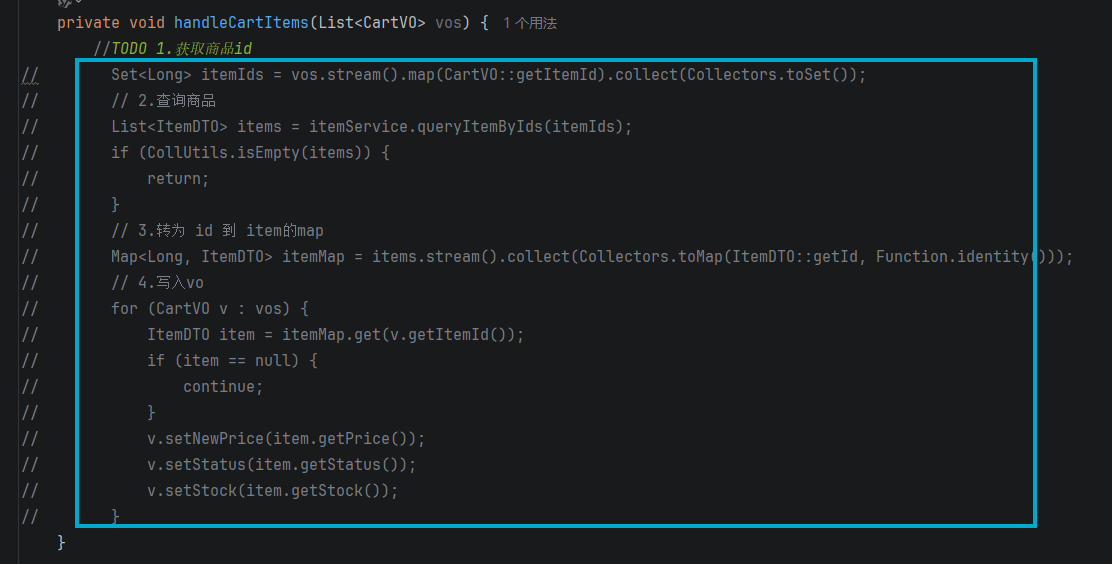Click the '// 4.写入vo' comment line
1112x564 pixels.
157,282
